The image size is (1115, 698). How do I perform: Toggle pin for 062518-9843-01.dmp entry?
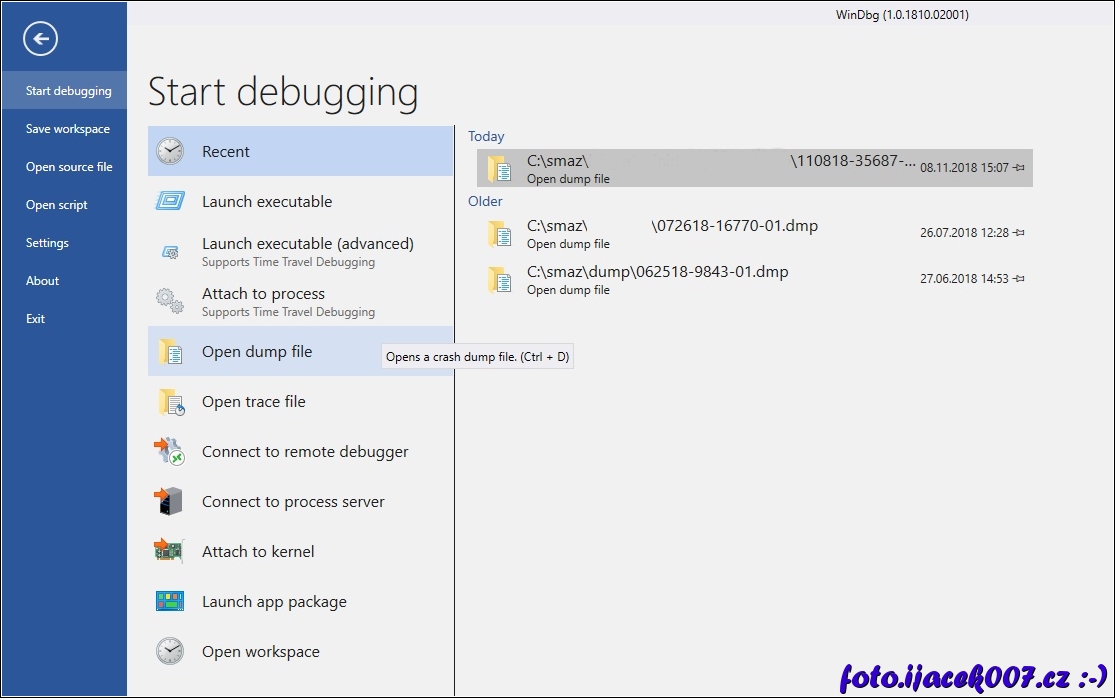[1019, 279]
